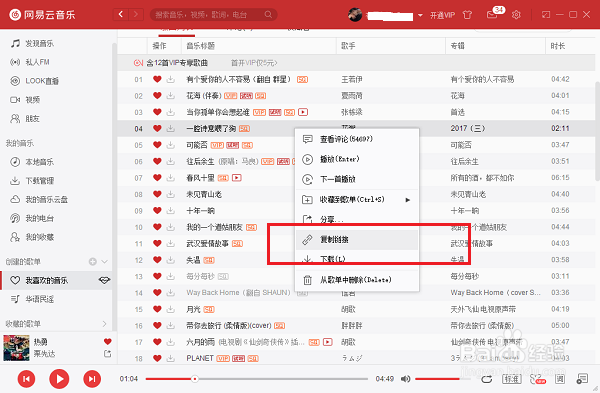Screen dimensions: 600x393
Task: Choose 下载(L) in context menu
Action: tap(357, 259)
